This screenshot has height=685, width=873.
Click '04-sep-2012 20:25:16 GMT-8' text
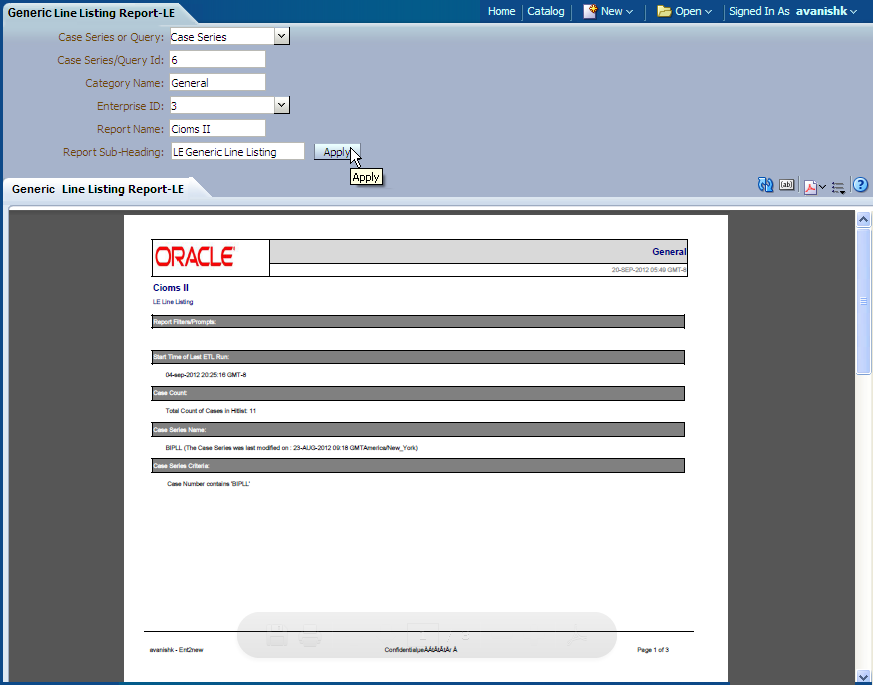tap(206, 375)
